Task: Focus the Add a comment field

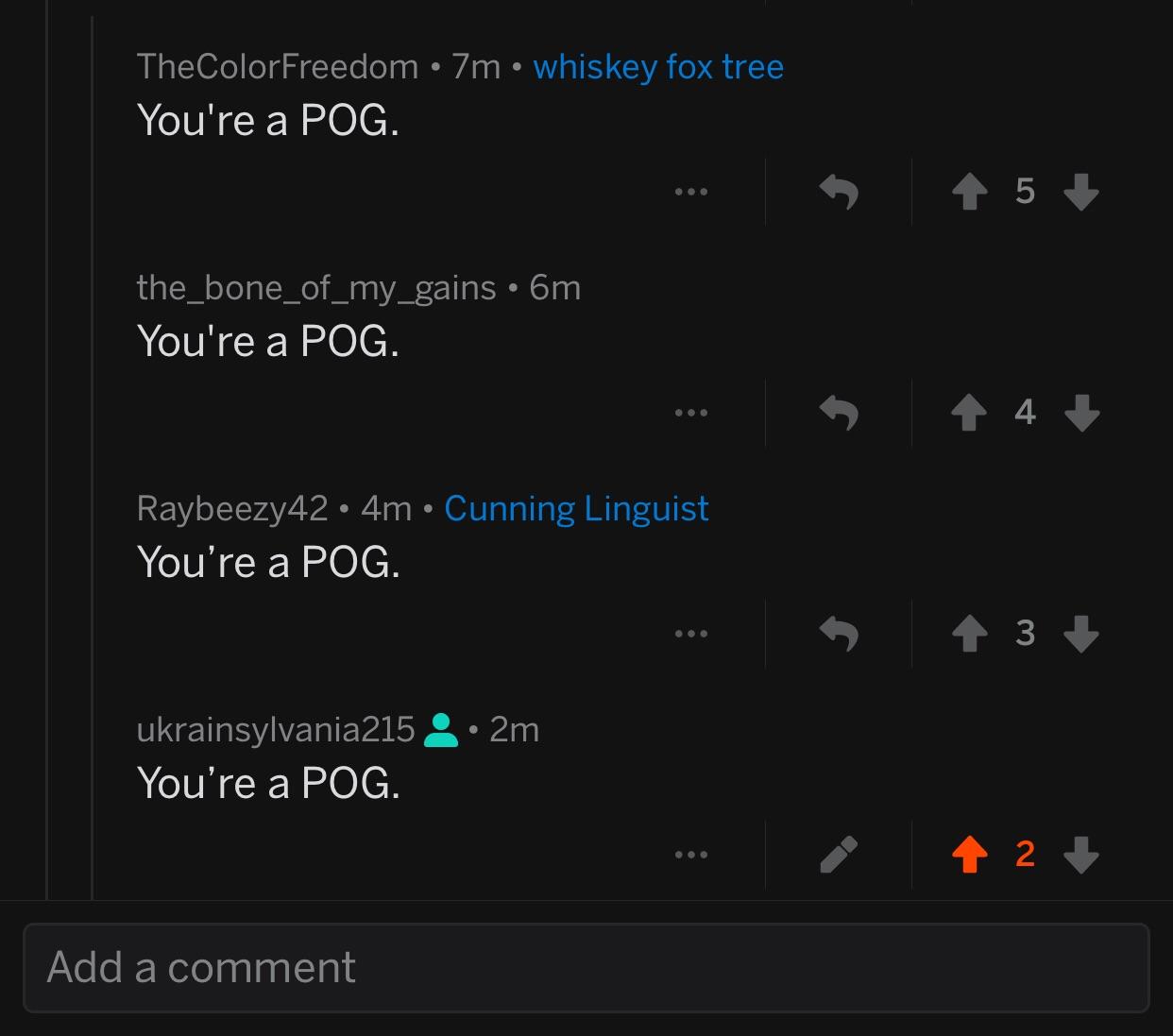Action: click(586, 968)
